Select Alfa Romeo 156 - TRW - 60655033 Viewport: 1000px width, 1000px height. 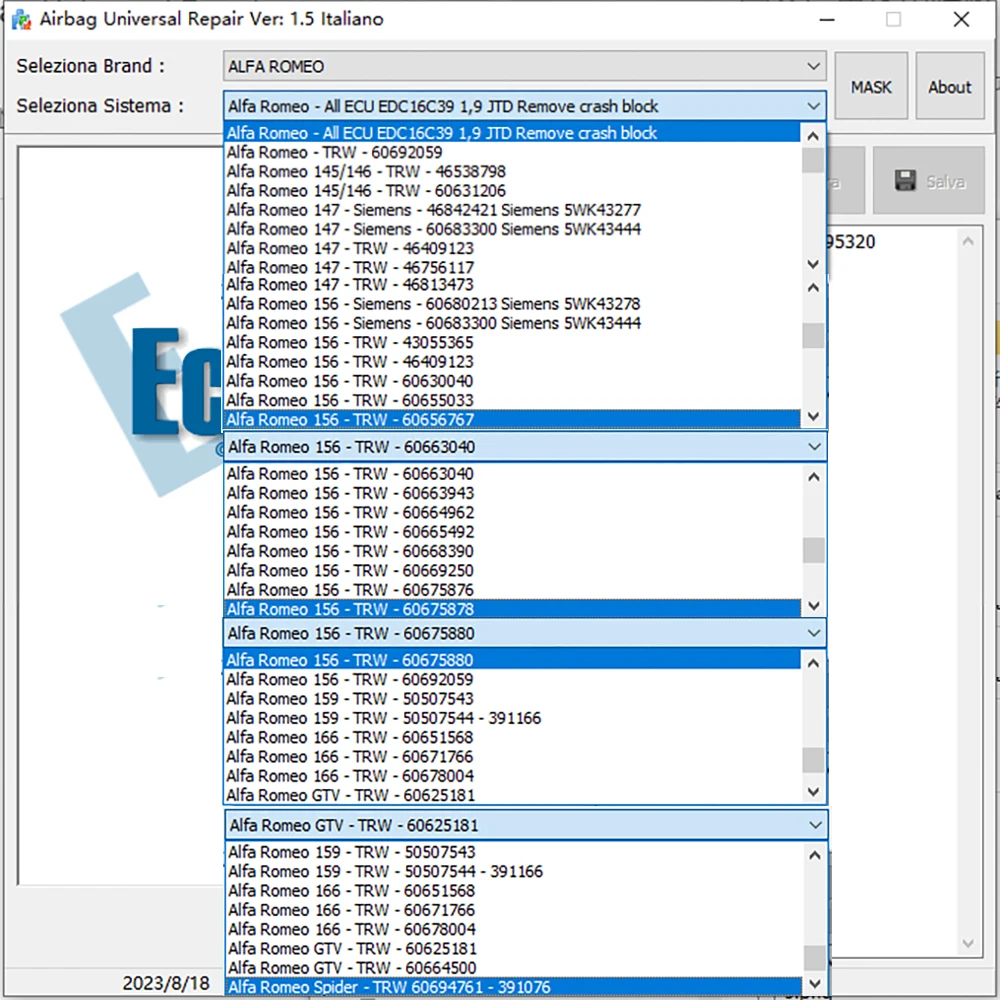pyautogui.click(x=512, y=400)
